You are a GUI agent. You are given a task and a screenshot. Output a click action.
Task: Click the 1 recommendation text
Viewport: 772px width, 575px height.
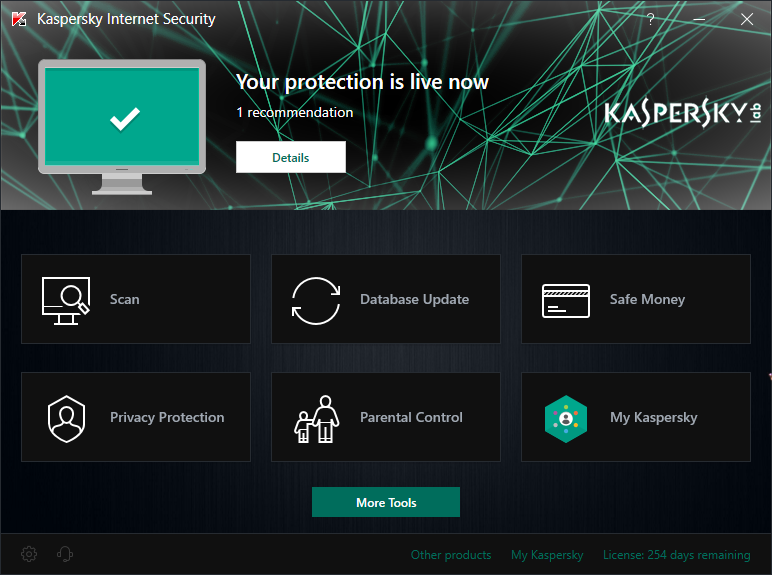[294, 112]
